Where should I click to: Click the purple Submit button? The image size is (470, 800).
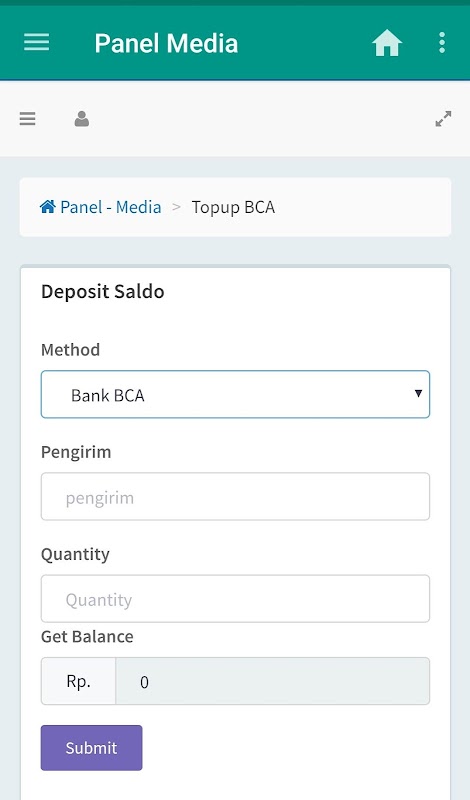point(91,748)
